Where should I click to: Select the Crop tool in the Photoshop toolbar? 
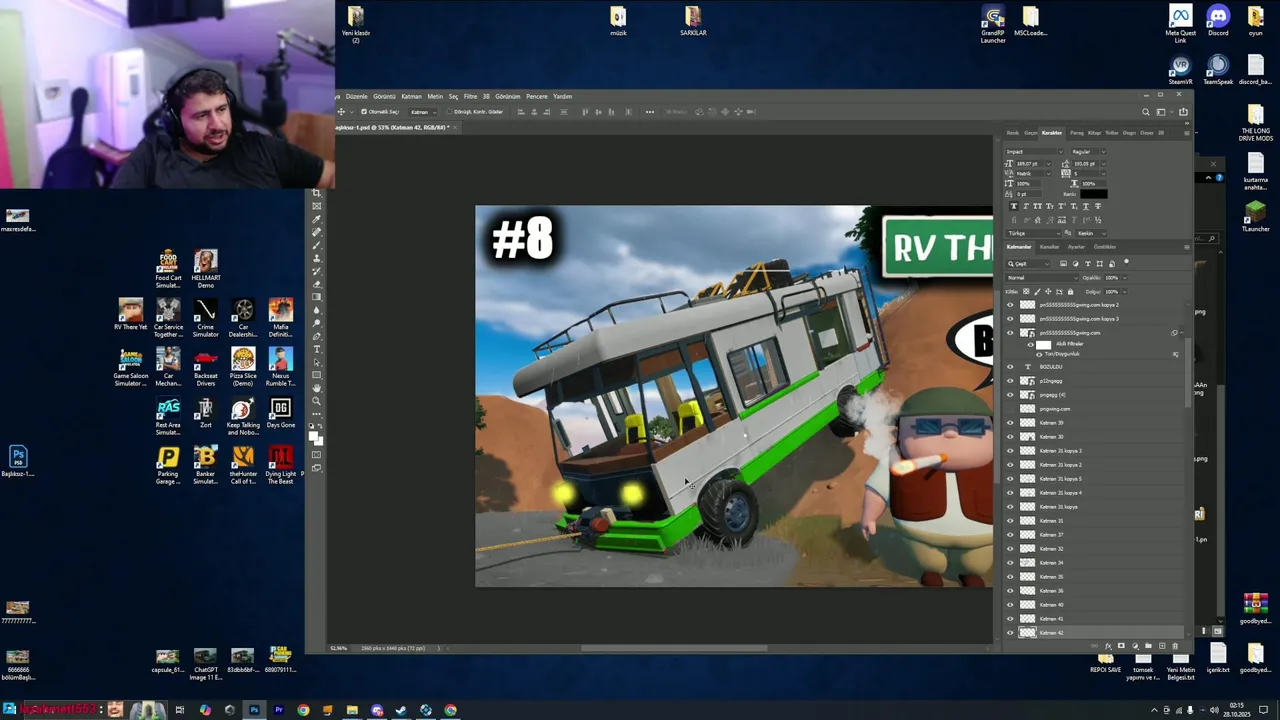[x=317, y=193]
